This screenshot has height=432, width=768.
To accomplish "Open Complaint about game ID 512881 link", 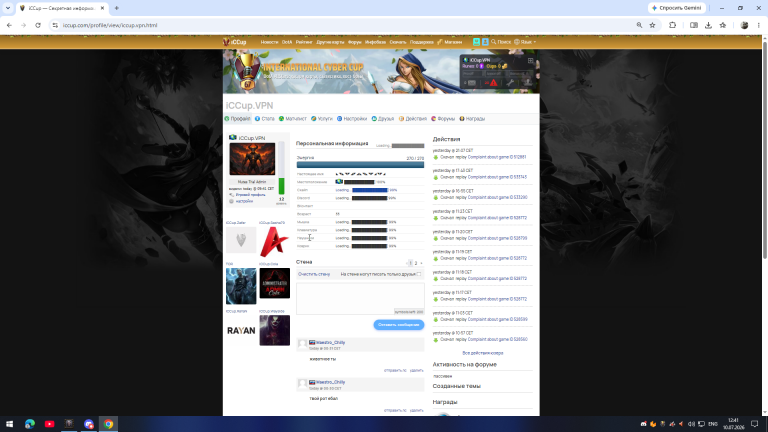I will pyautogui.click(x=497, y=157).
